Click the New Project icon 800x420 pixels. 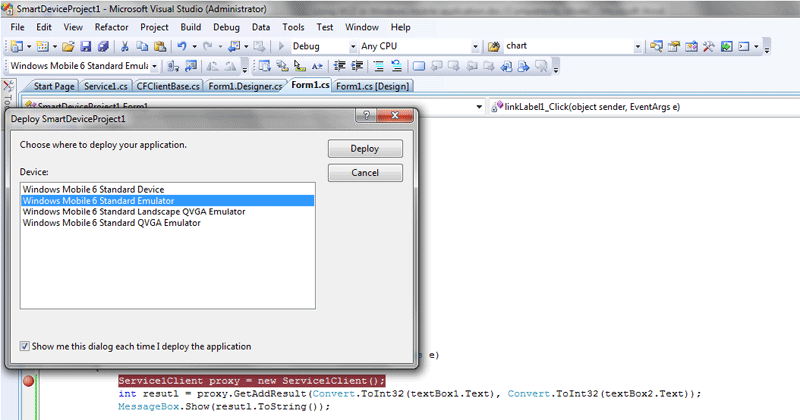[17, 46]
